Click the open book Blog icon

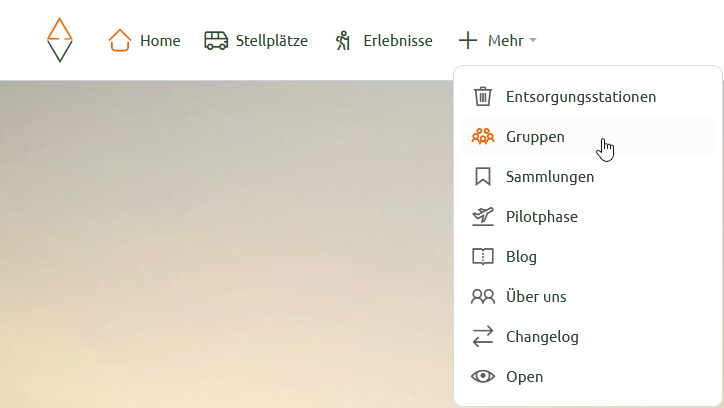tap(483, 257)
